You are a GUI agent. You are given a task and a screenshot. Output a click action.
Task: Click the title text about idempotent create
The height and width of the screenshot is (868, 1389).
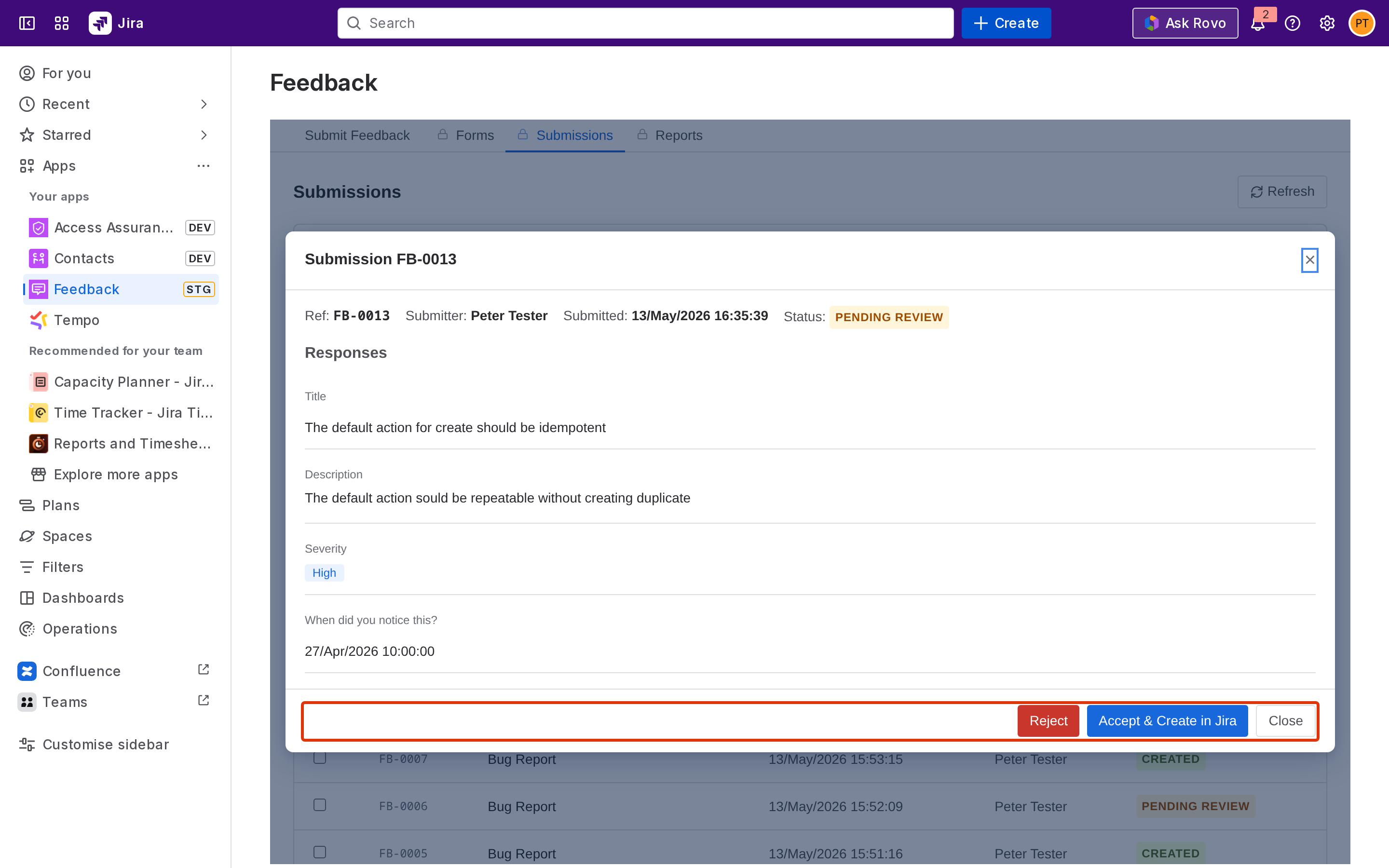[455, 428]
